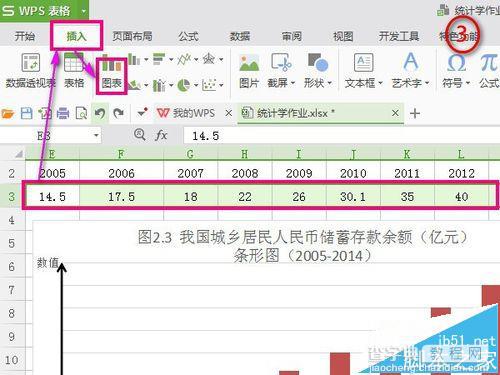Open the 视图 (View) tab
500x375 pixels.
click(343, 36)
